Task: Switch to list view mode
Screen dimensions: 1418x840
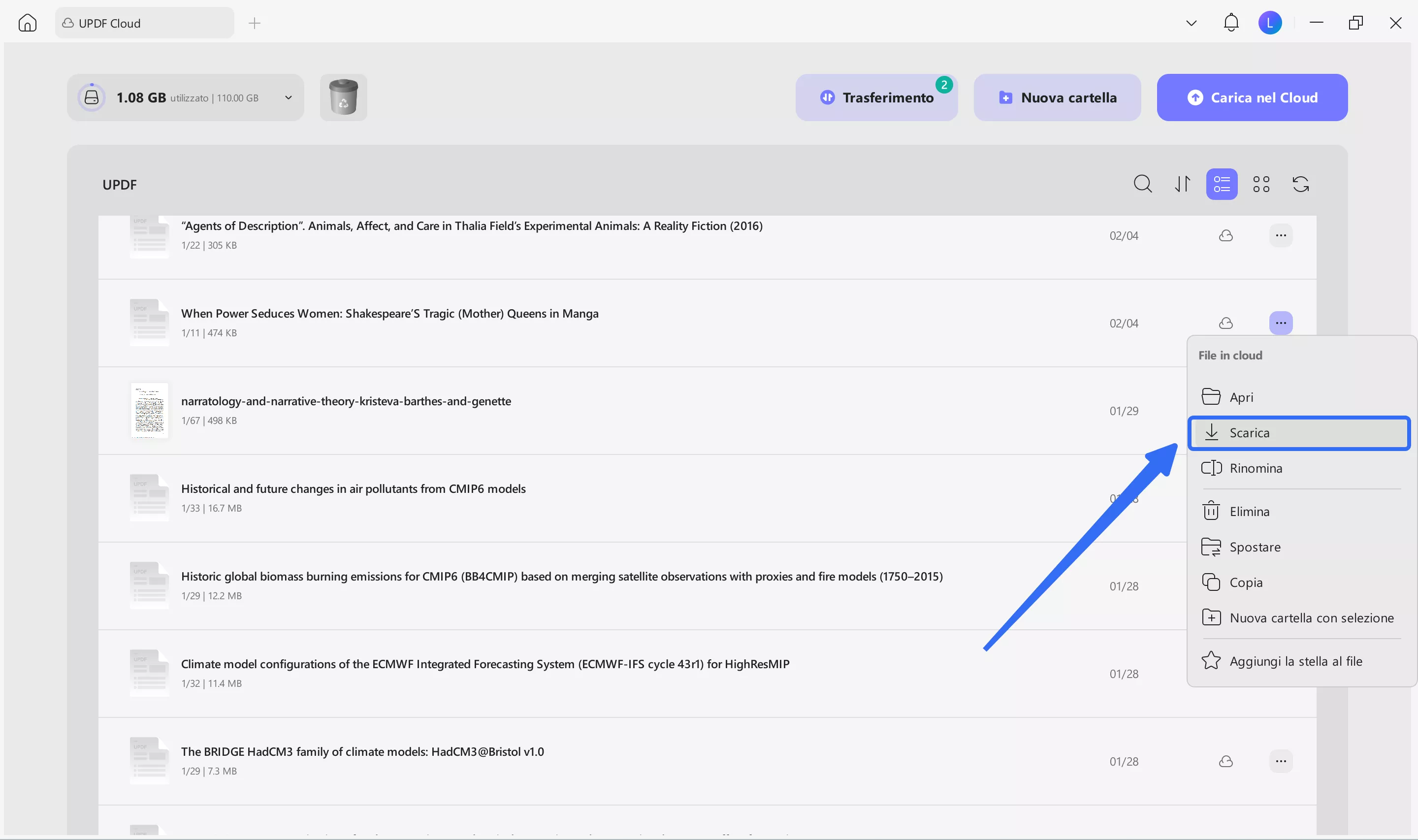Action: click(x=1222, y=184)
